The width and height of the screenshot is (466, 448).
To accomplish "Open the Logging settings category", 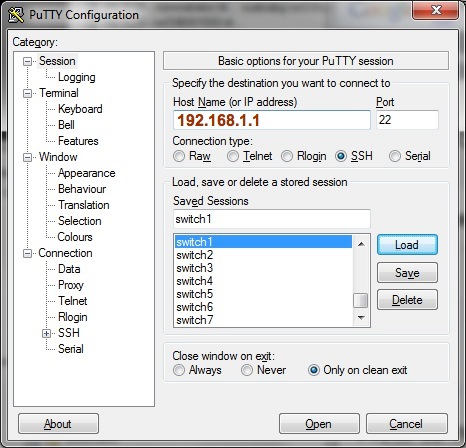I will point(77,77).
